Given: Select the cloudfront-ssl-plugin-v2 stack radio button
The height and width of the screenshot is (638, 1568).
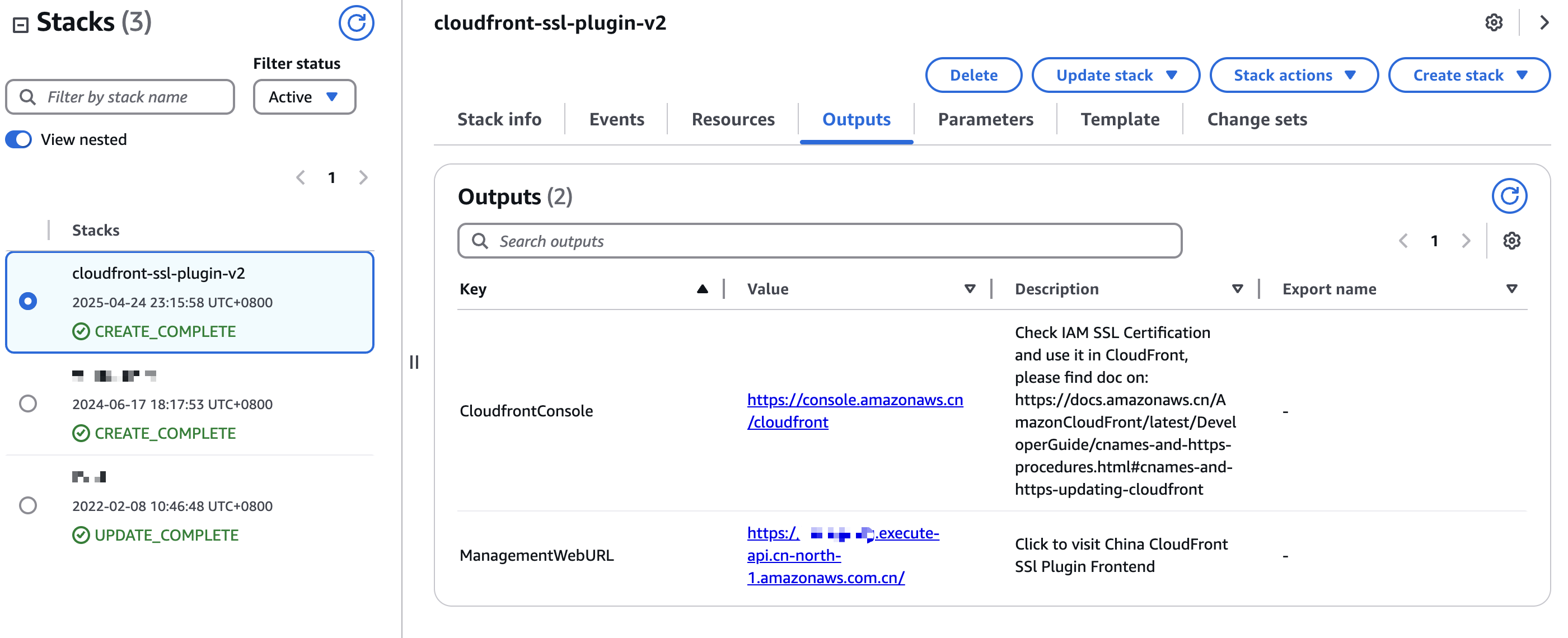Looking at the screenshot, I should coord(28,301).
